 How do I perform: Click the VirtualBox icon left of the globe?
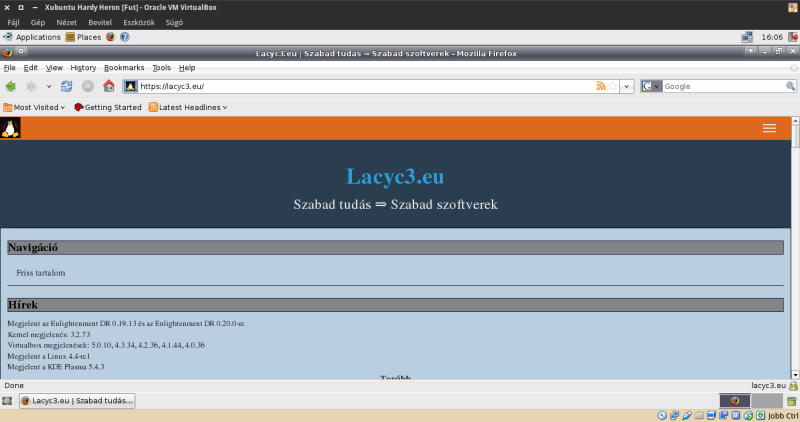(736, 415)
